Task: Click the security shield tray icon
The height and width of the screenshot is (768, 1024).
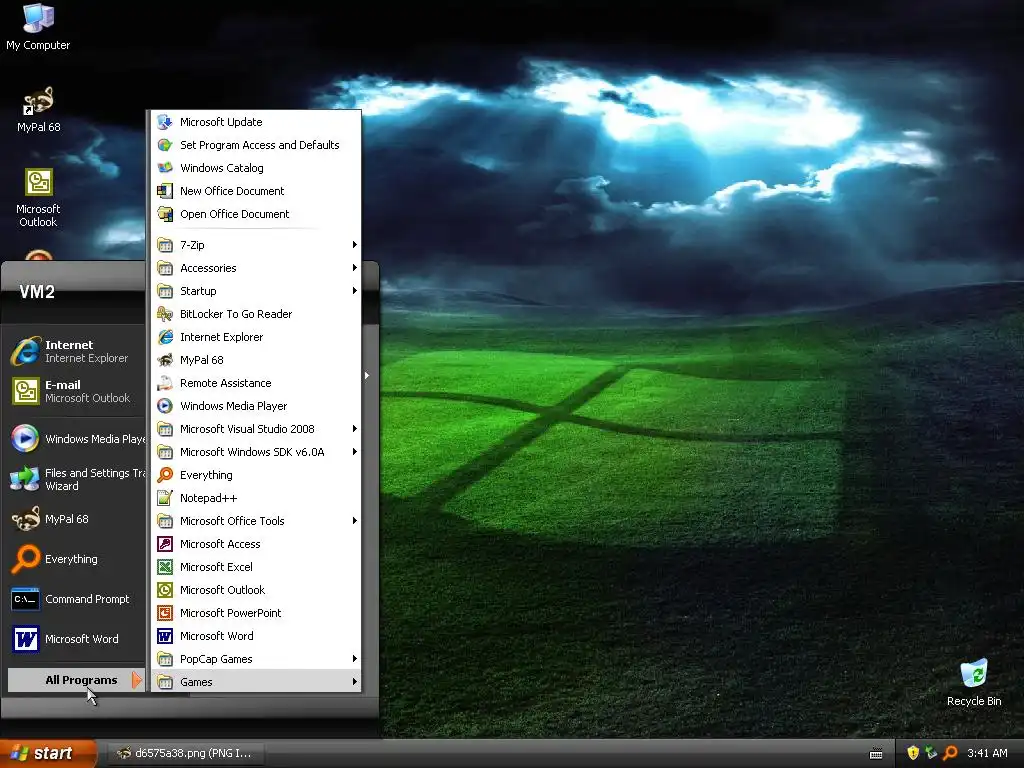Action: tap(913, 753)
